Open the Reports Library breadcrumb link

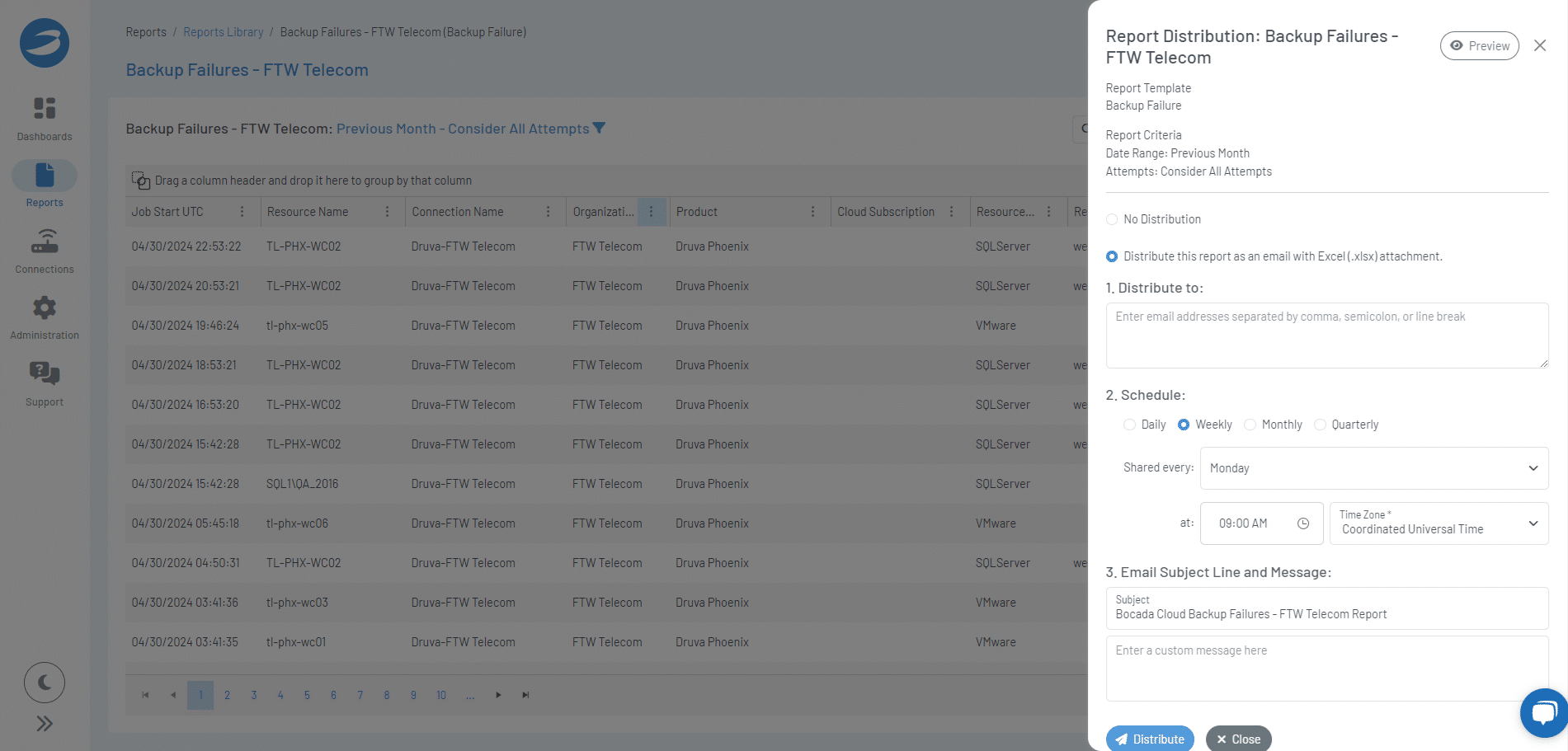[x=224, y=32]
